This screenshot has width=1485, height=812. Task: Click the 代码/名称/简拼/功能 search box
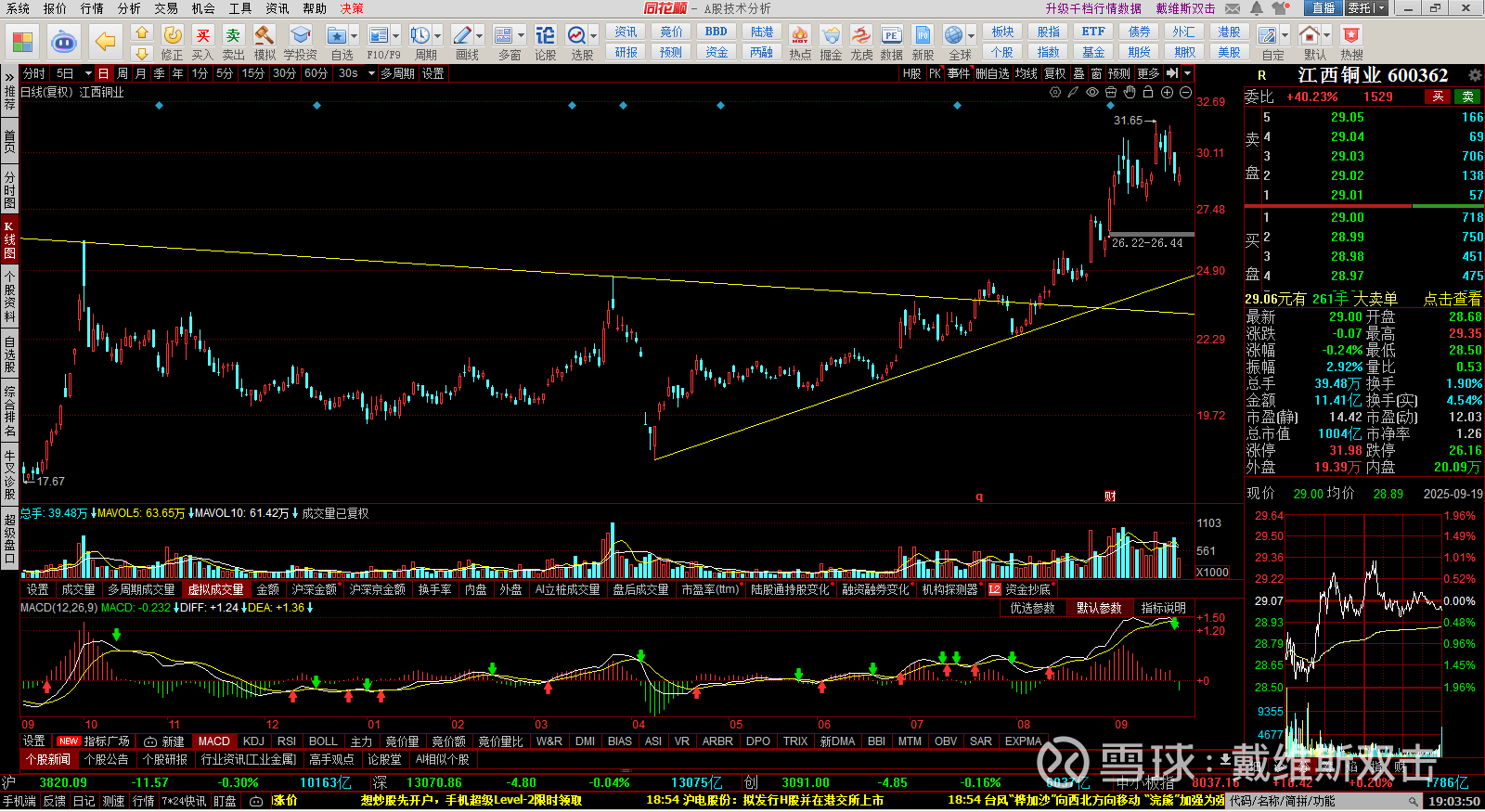point(1325,801)
